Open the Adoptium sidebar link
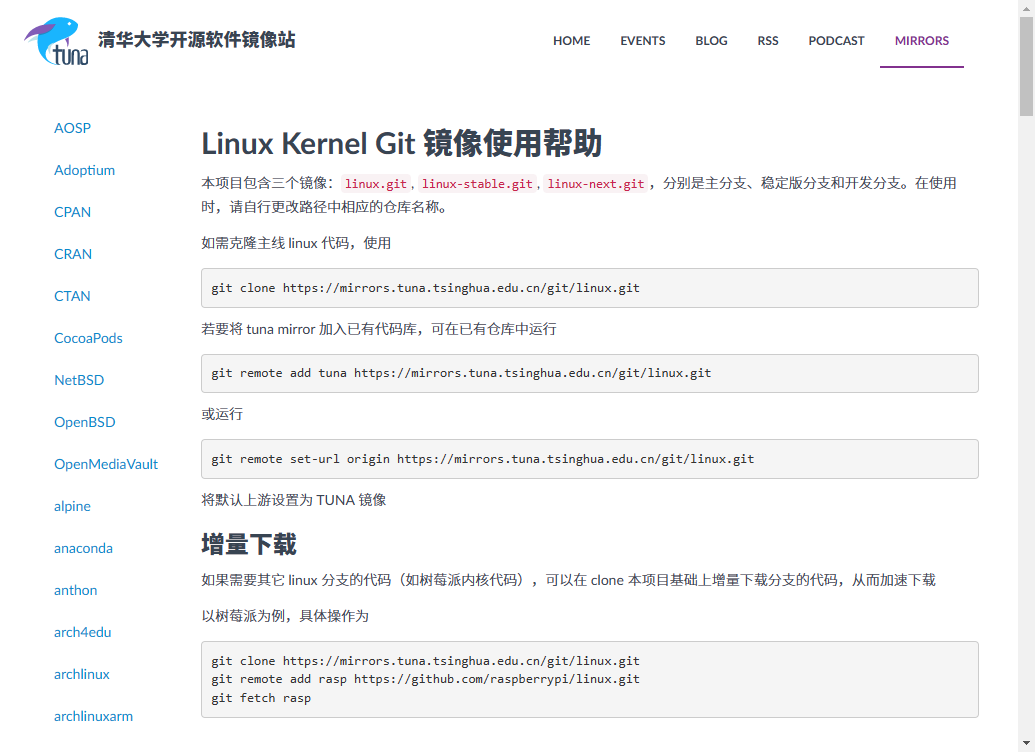This screenshot has width=1035, height=752. click(84, 170)
